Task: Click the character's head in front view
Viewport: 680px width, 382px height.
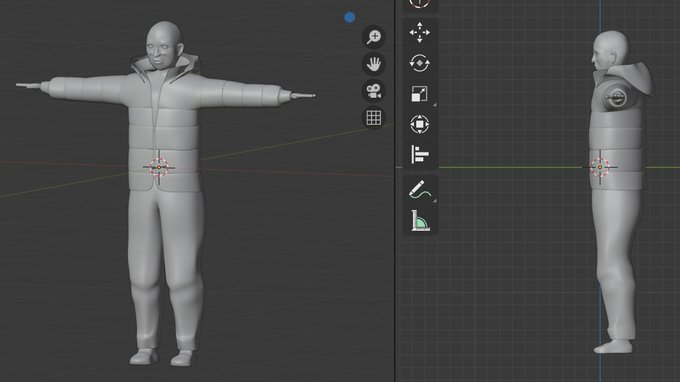Action: 164,46
